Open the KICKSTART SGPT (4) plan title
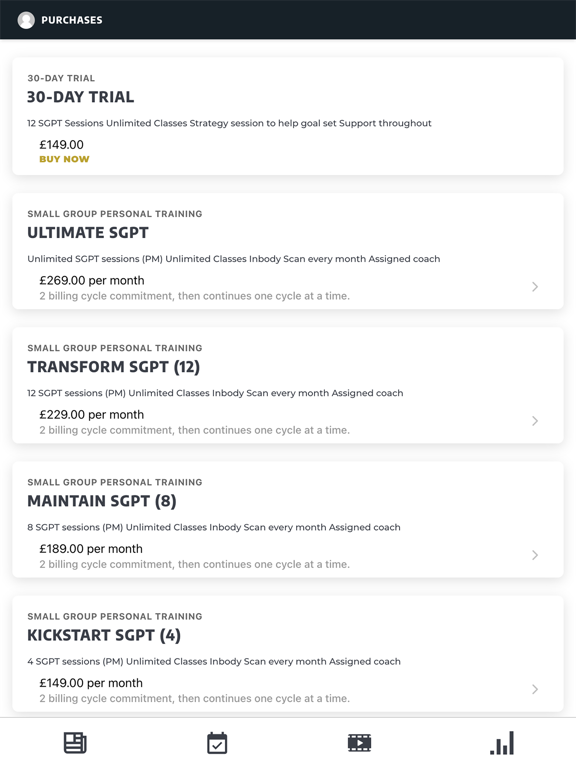 point(104,635)
